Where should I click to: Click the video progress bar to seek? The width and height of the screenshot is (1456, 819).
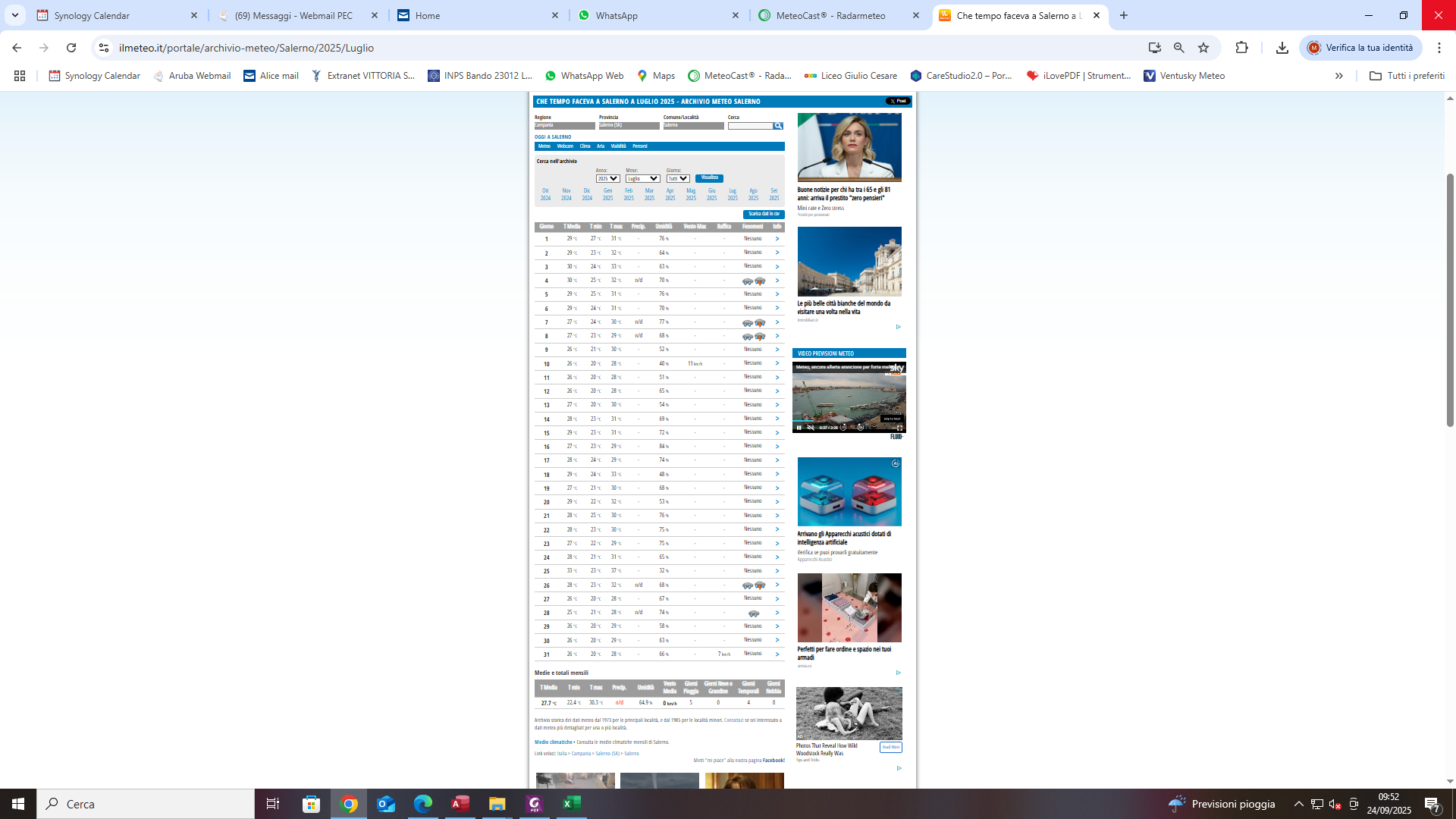click(x=834, y=421)
